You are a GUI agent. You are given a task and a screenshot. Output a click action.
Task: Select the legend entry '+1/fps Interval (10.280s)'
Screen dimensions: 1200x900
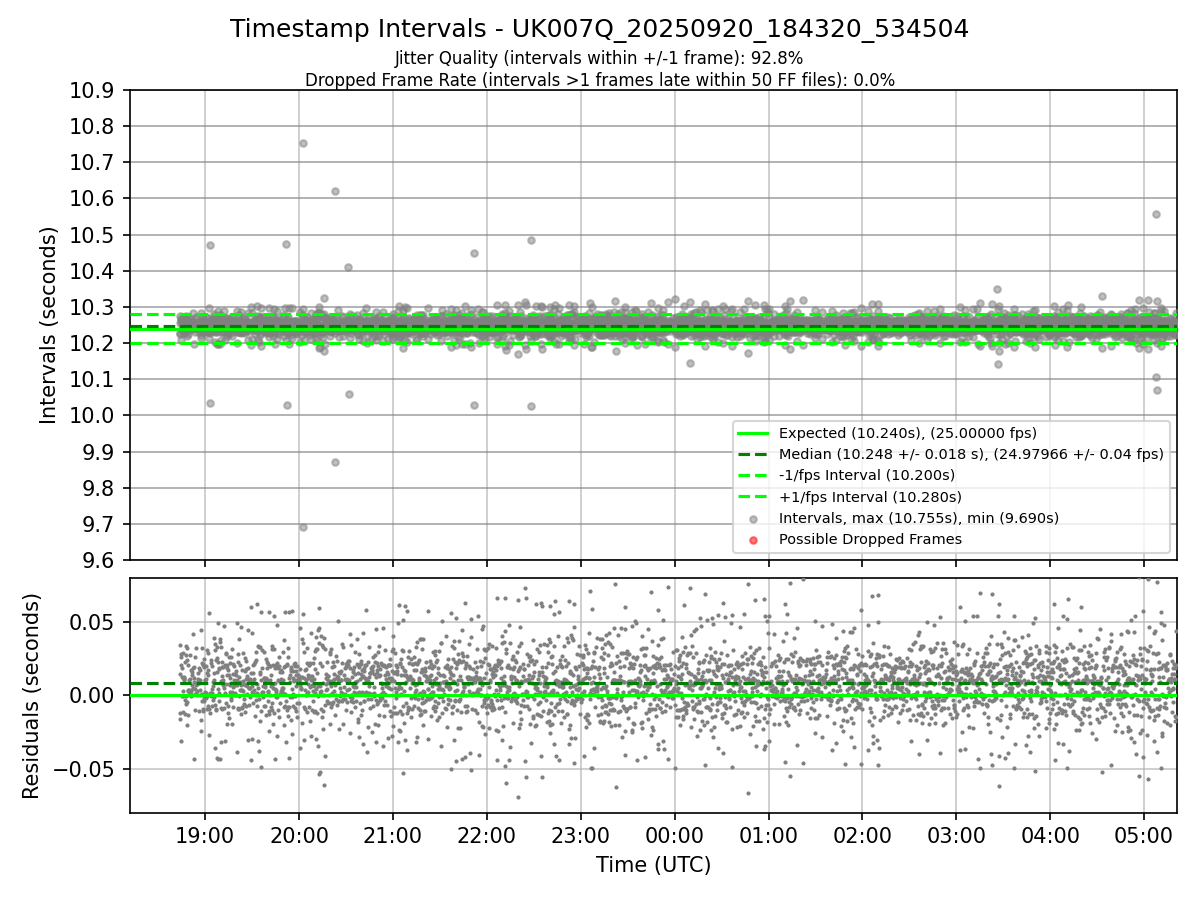(870, 497)
